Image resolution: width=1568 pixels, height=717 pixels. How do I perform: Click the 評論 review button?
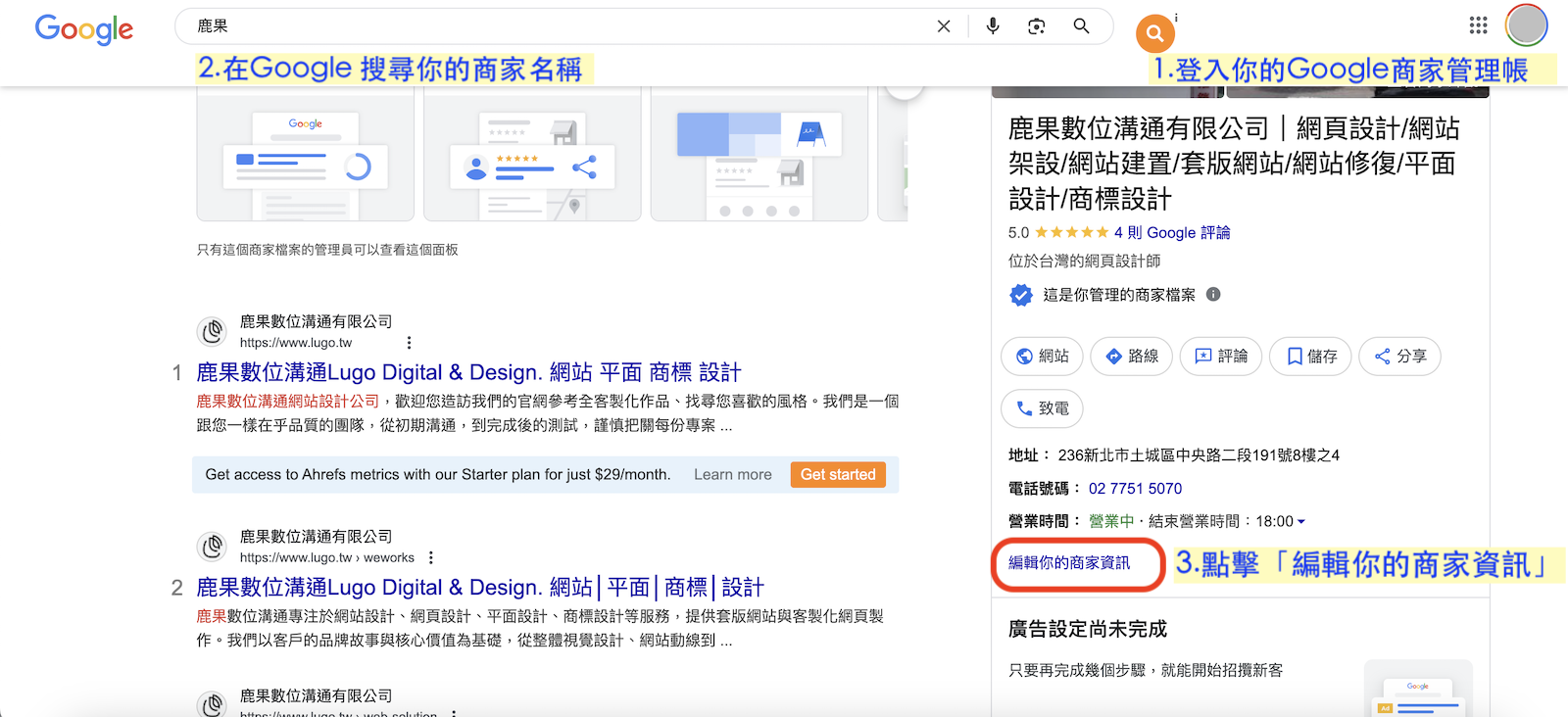click(x=1221, y=356)
